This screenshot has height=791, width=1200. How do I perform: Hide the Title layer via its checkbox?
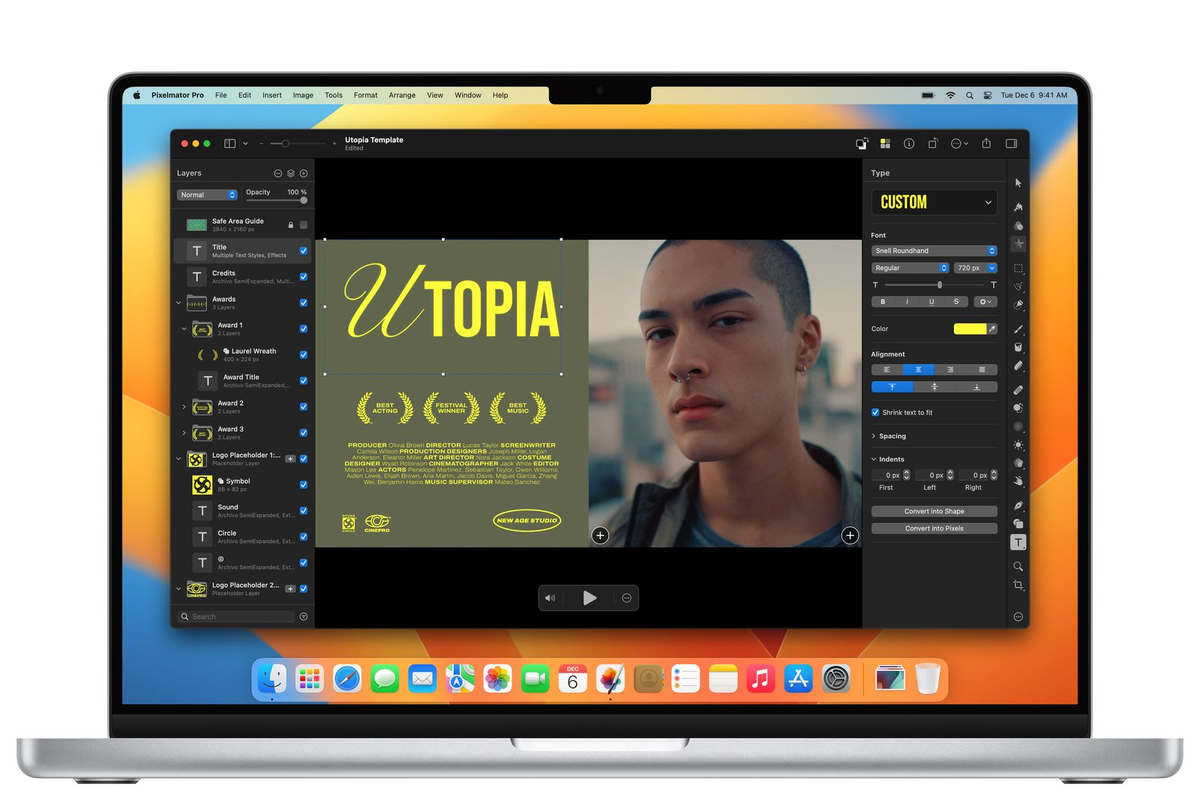coord(304,251)
